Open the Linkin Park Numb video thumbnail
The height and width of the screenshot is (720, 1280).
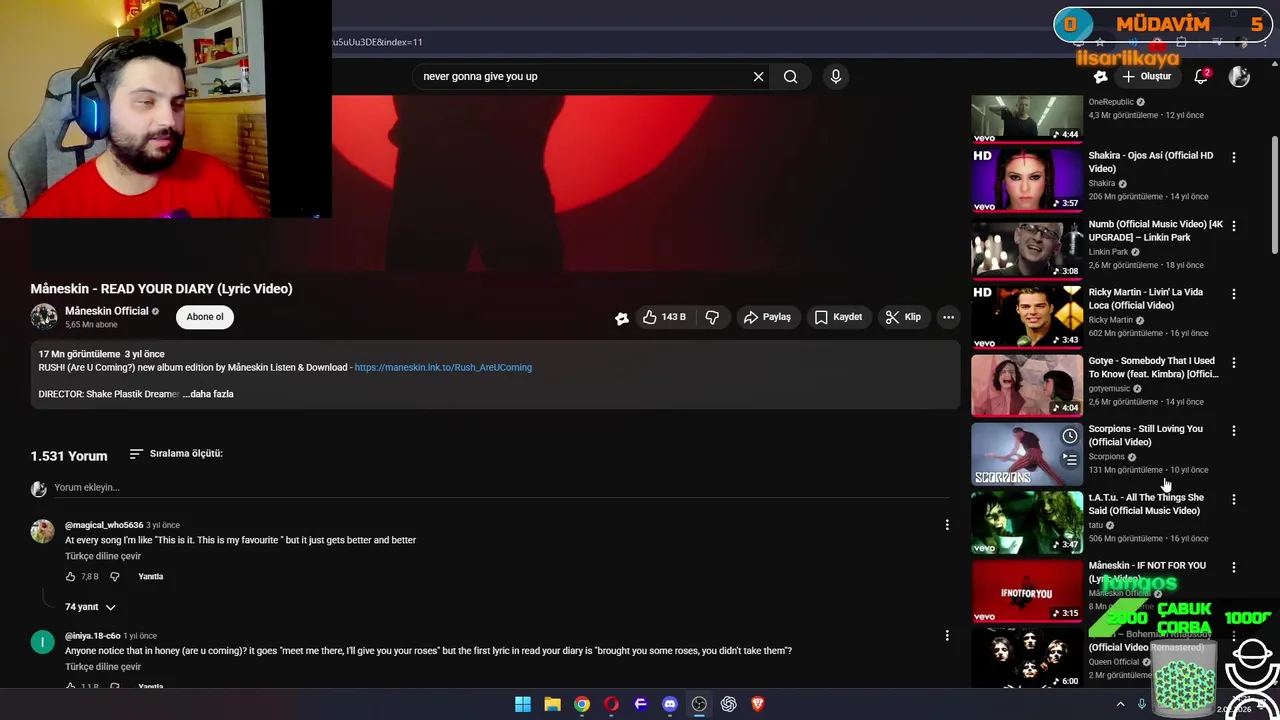click(x=1026, y=249)
